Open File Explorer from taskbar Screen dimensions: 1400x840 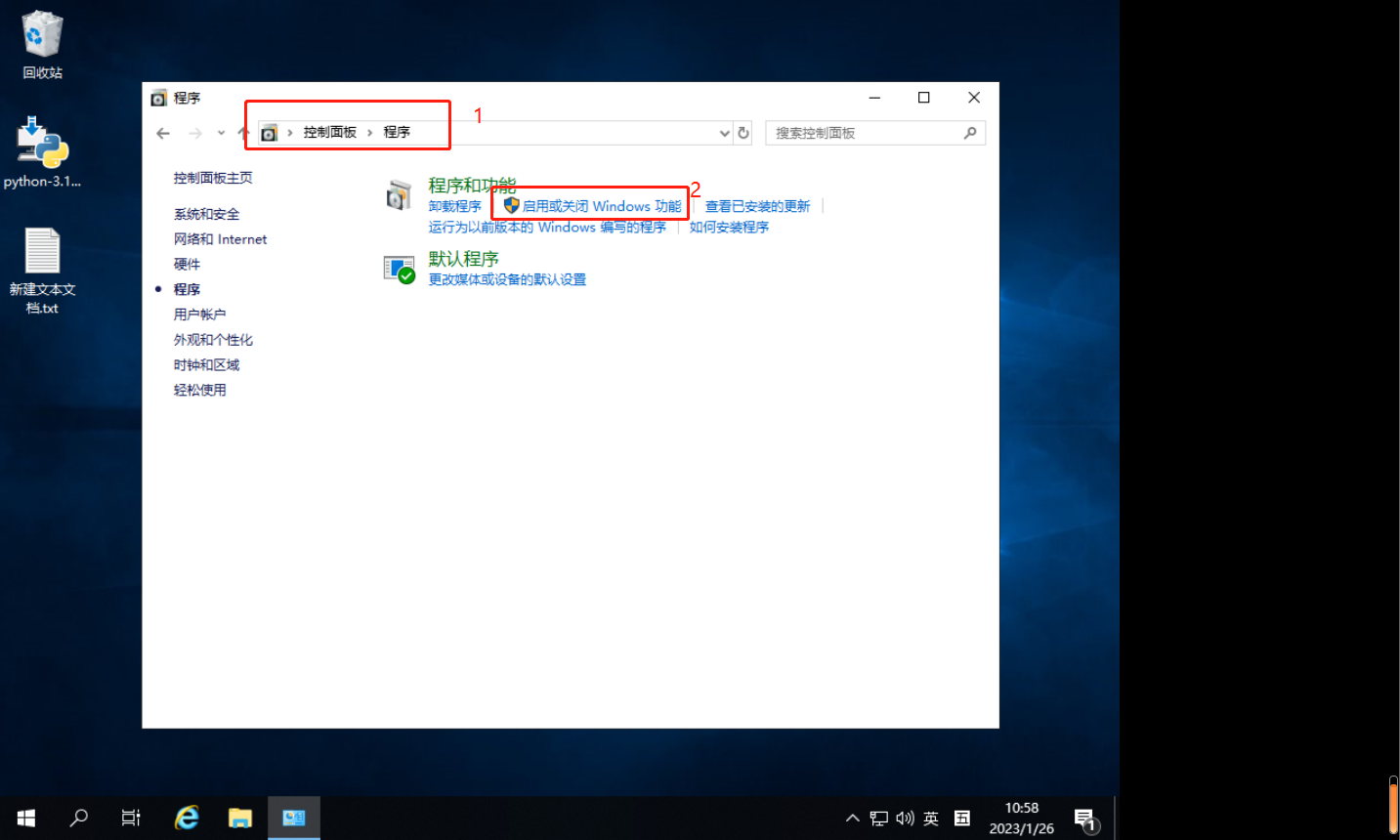click(240, 818)
